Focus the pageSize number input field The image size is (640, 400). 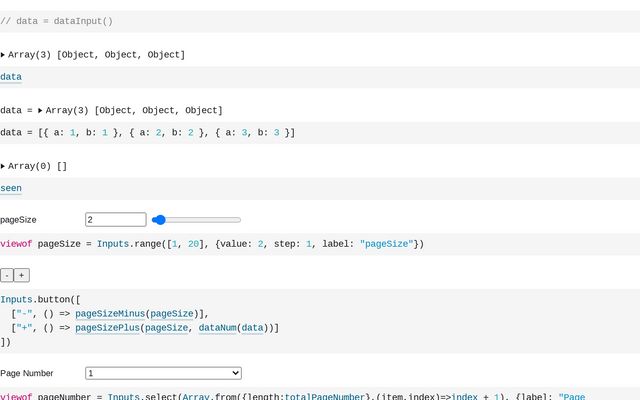point(115,219)
